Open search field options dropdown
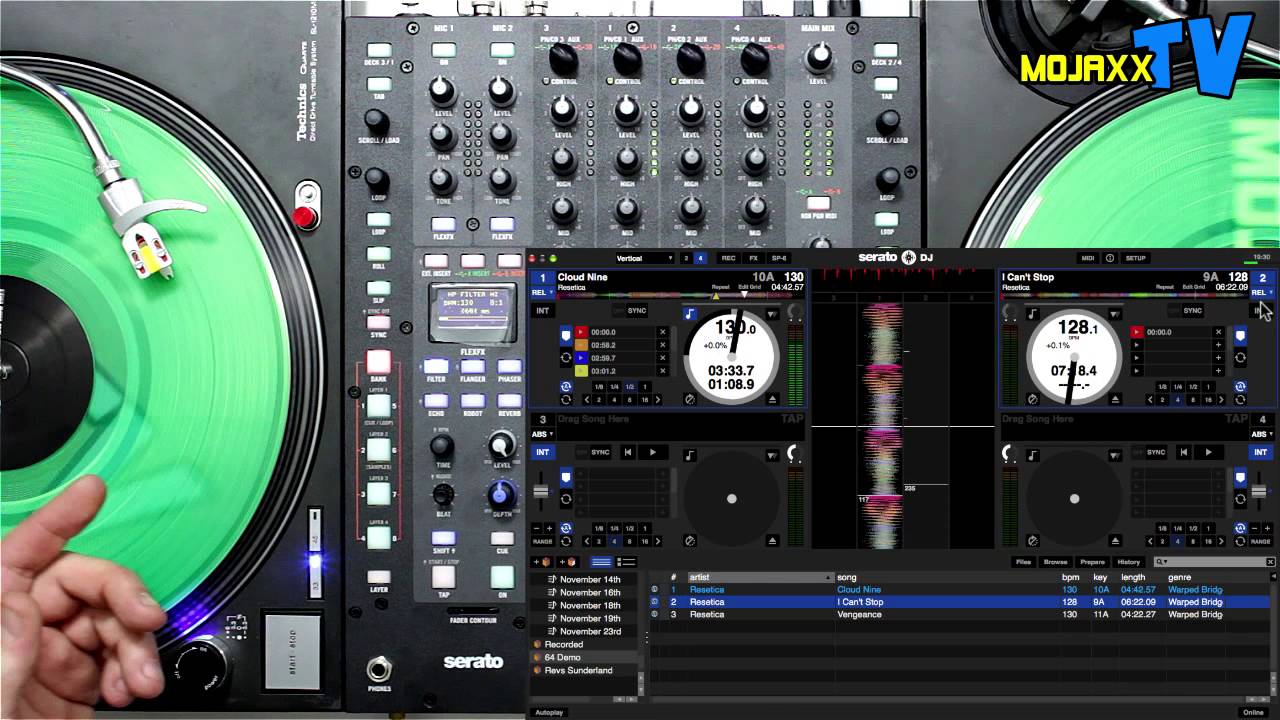 tap(1162, 562)
